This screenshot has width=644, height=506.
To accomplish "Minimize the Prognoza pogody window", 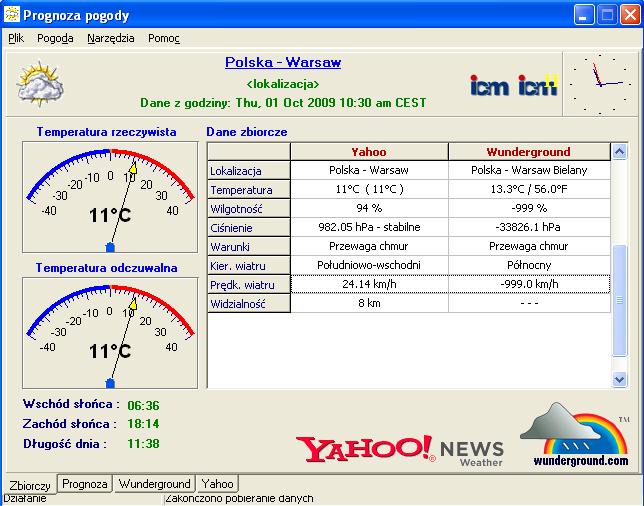I will coord(584,15).
